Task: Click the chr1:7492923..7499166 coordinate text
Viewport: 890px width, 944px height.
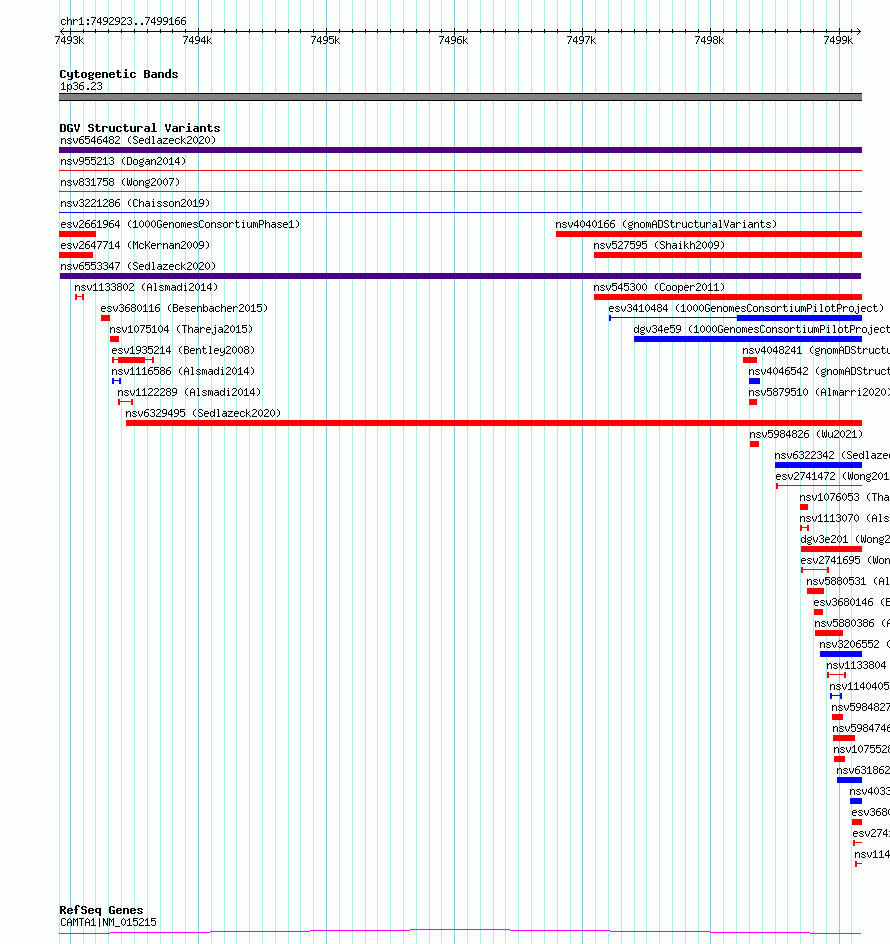Action: [123, 22]
